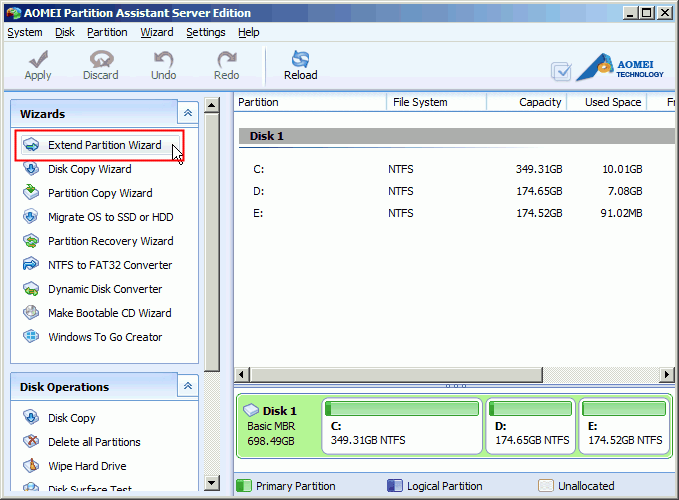This screenshot has width=679, height=500.
Task: Open the Help menu
Action: [x=249, y=32]
